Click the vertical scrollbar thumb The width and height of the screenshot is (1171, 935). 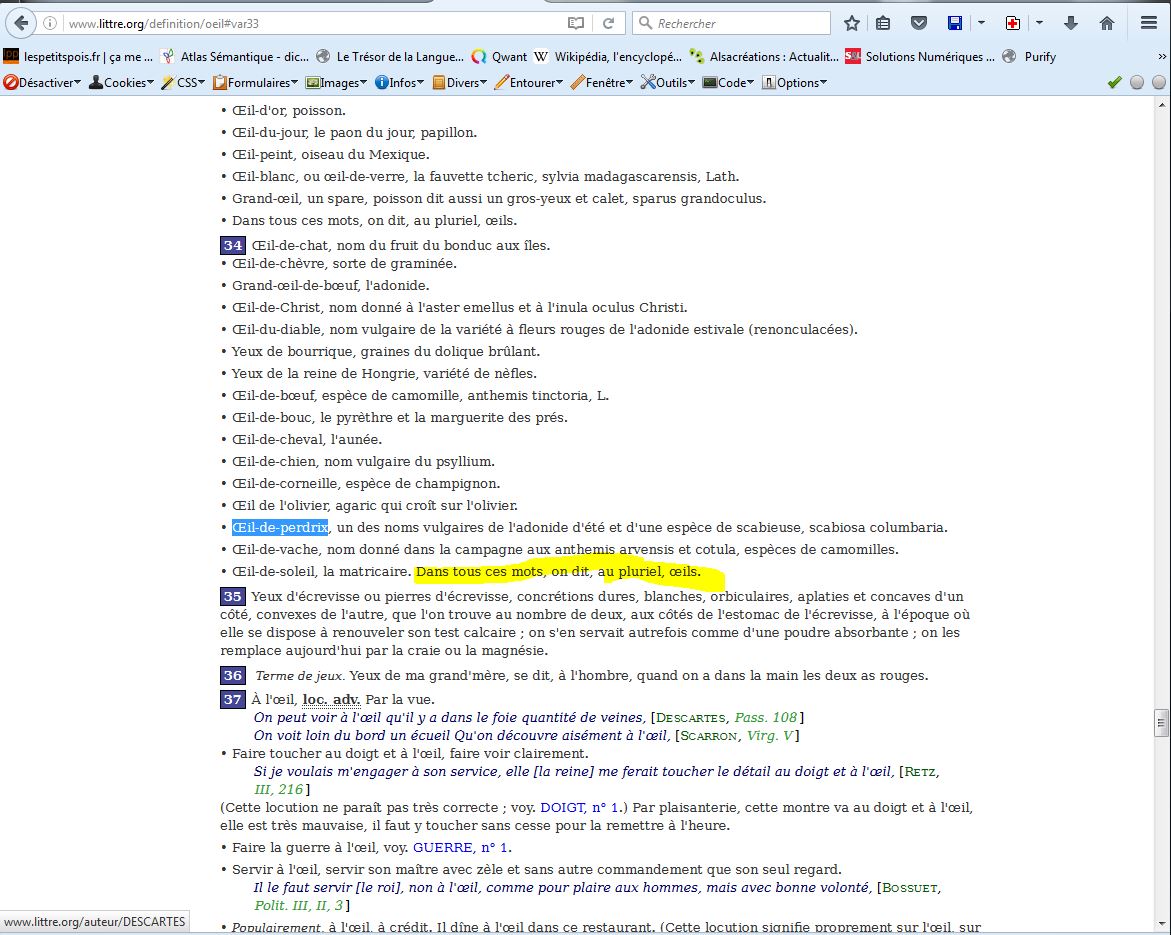[x=1160, y=722]
